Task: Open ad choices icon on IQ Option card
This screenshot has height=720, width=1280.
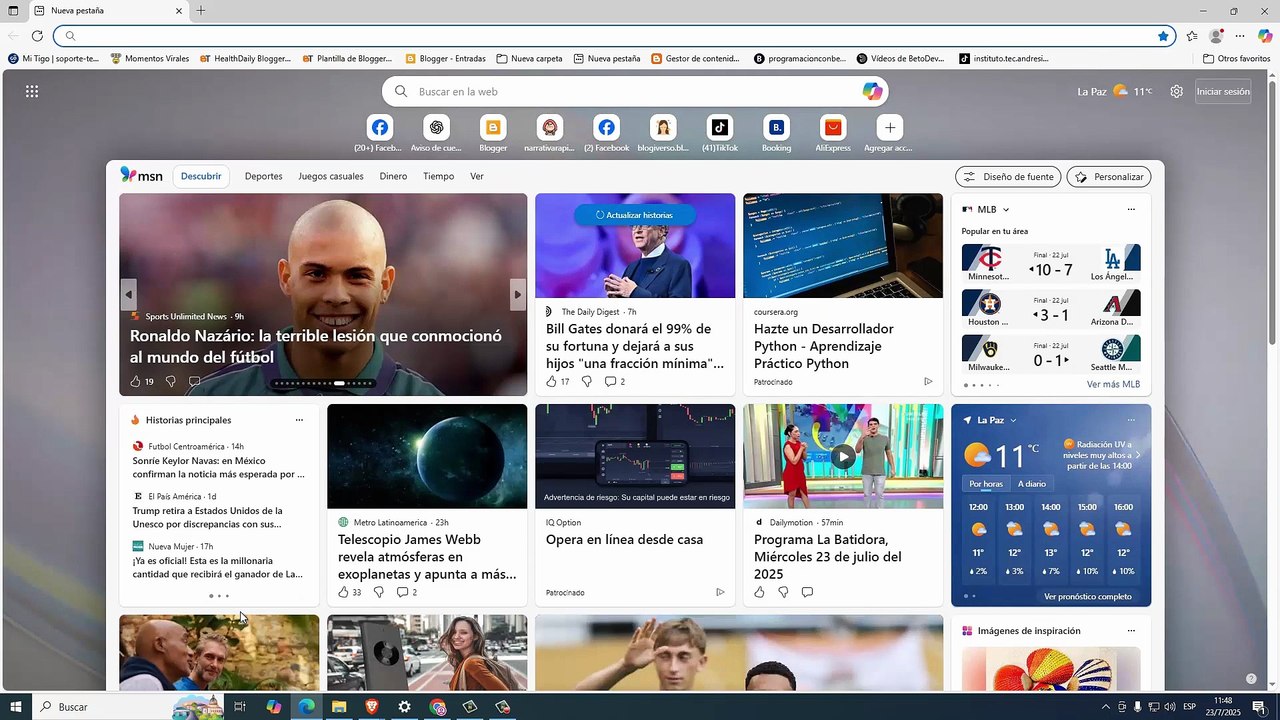Action: (720, 592)
